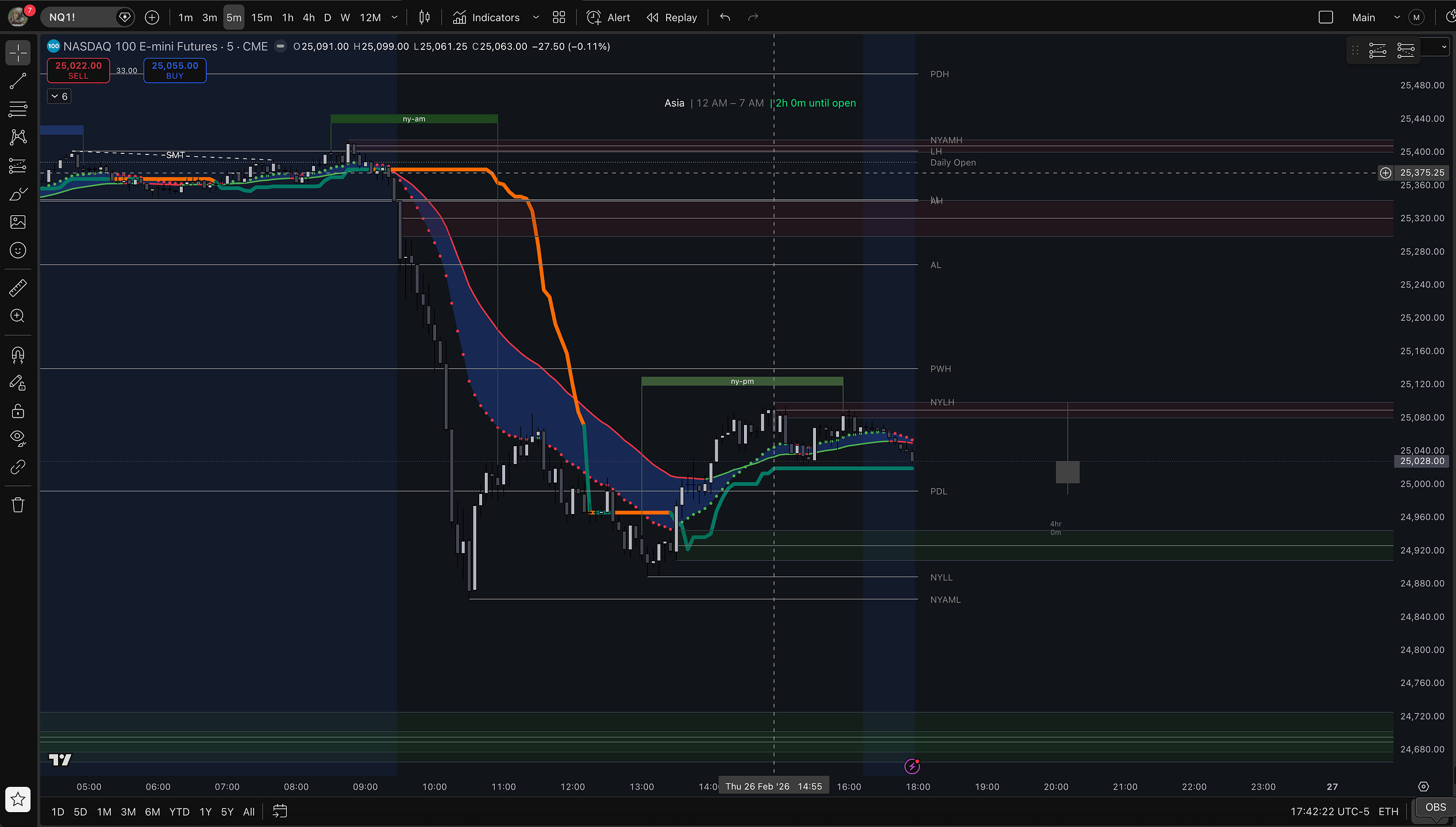Select the ruler measure tool
This screenshot has height=827, width=1456.
tap(18, 288)
